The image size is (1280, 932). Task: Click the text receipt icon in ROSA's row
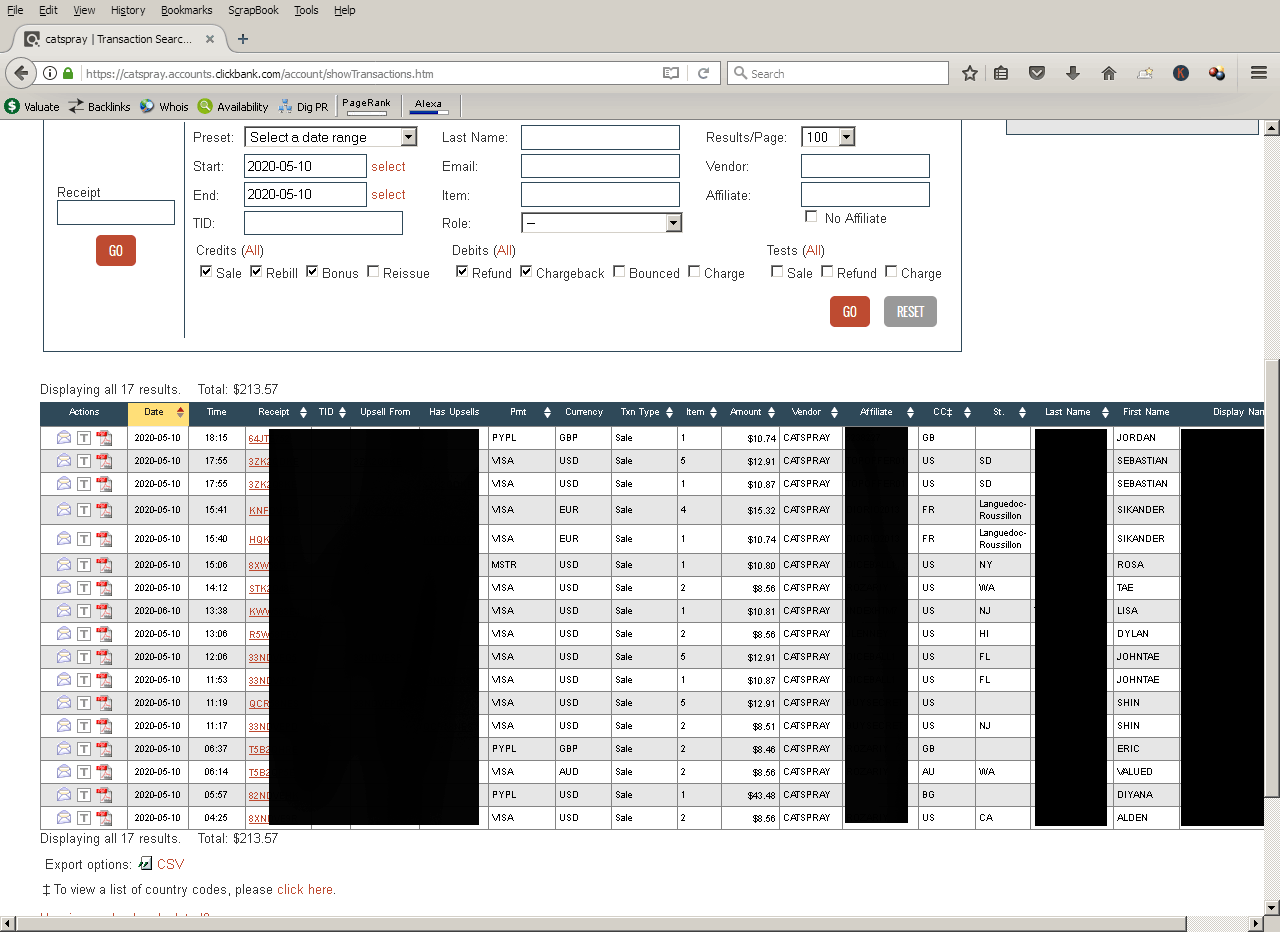84,565
